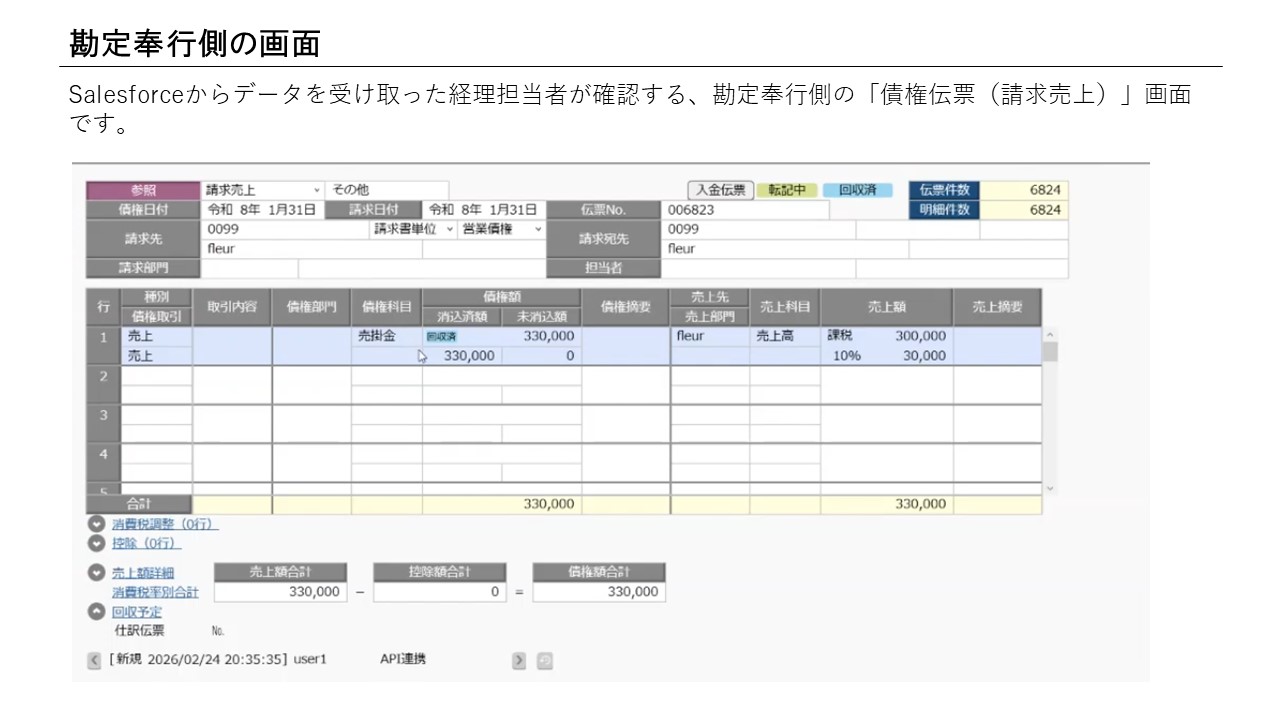The width and height of the screenshot is (1280, 720).
Task: Click the forward navigation arrow icon
Action: point(519,659)
